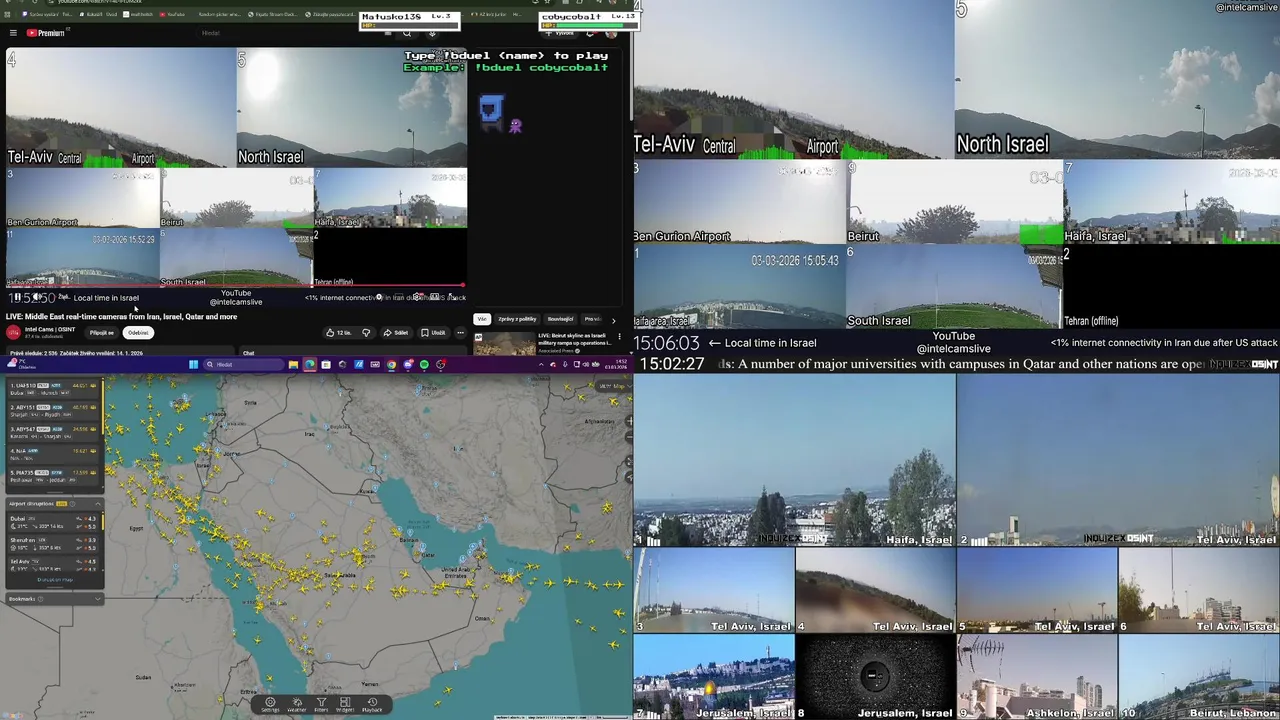Open Flightradar Weather layer tool
Screen dimensions: 1280x720
point(296,705)
